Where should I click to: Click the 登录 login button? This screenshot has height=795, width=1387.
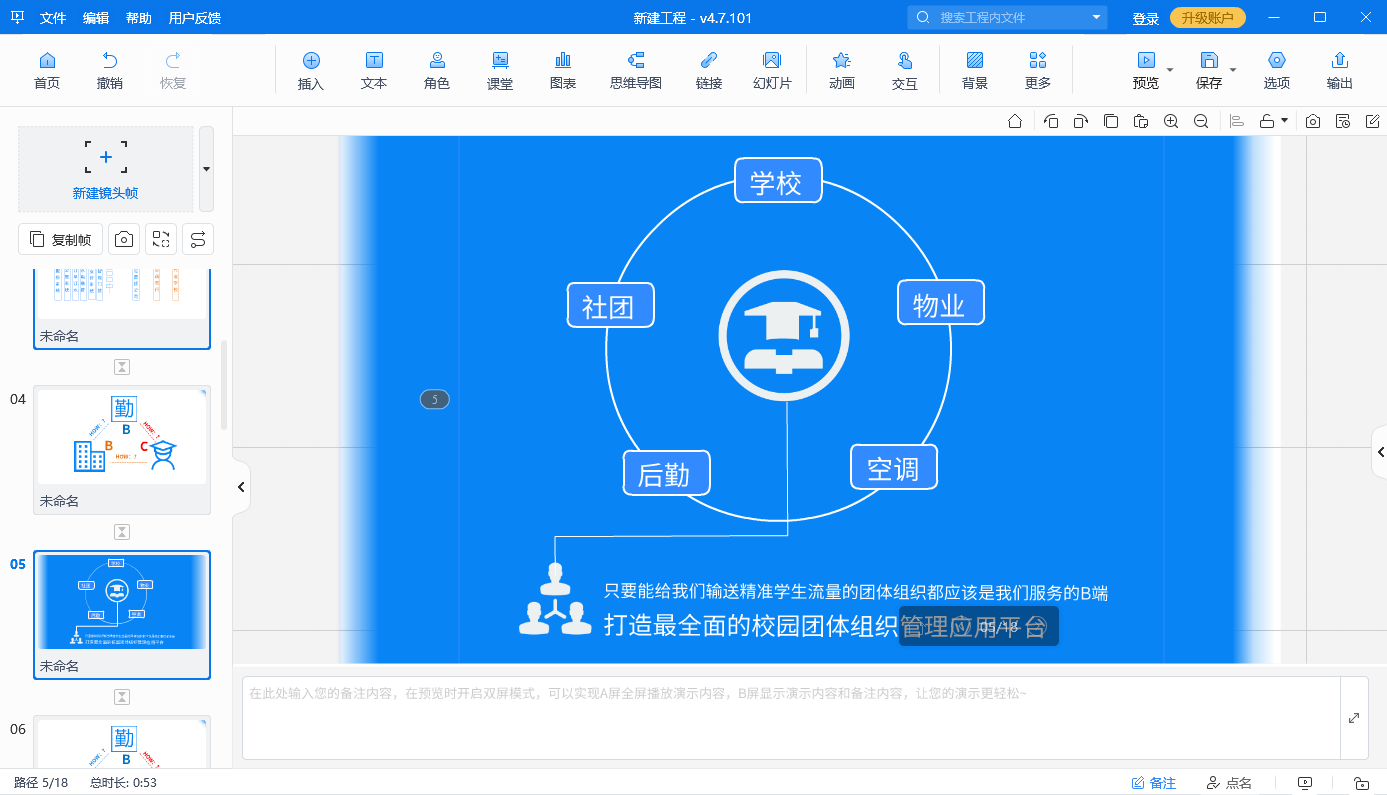1146,18
